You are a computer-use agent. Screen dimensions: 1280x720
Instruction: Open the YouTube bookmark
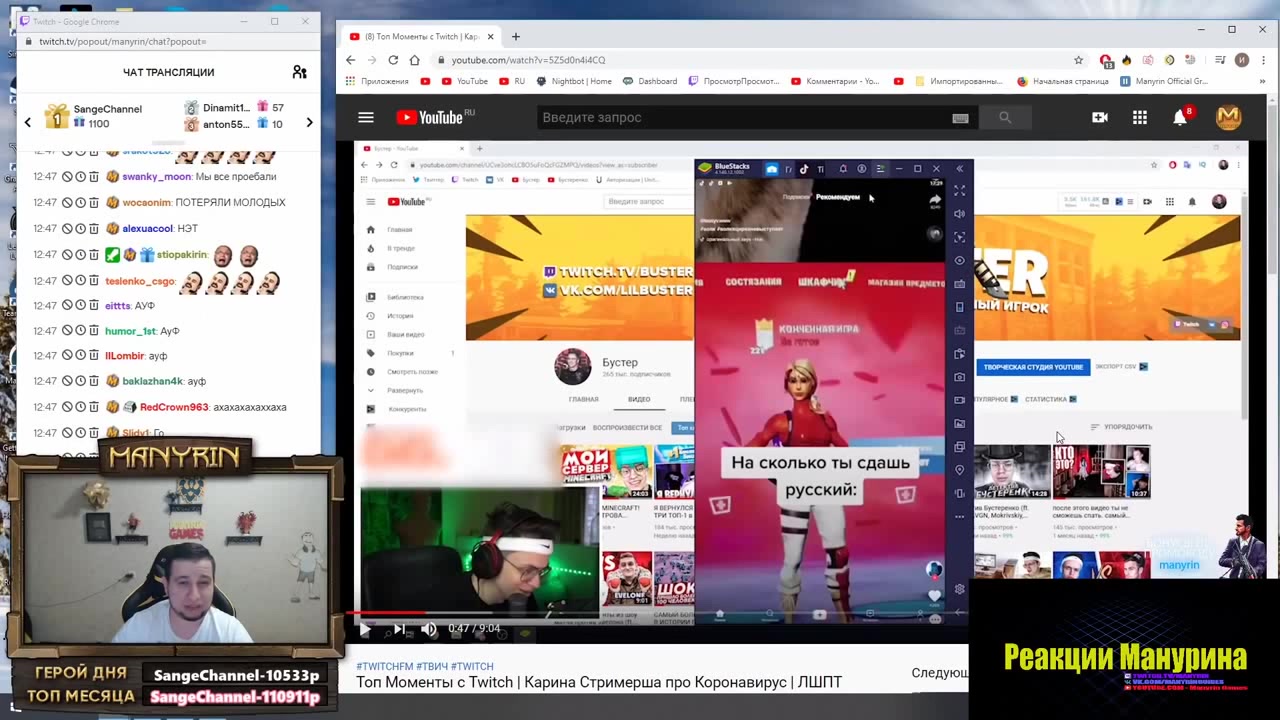(x=464, y=81)
